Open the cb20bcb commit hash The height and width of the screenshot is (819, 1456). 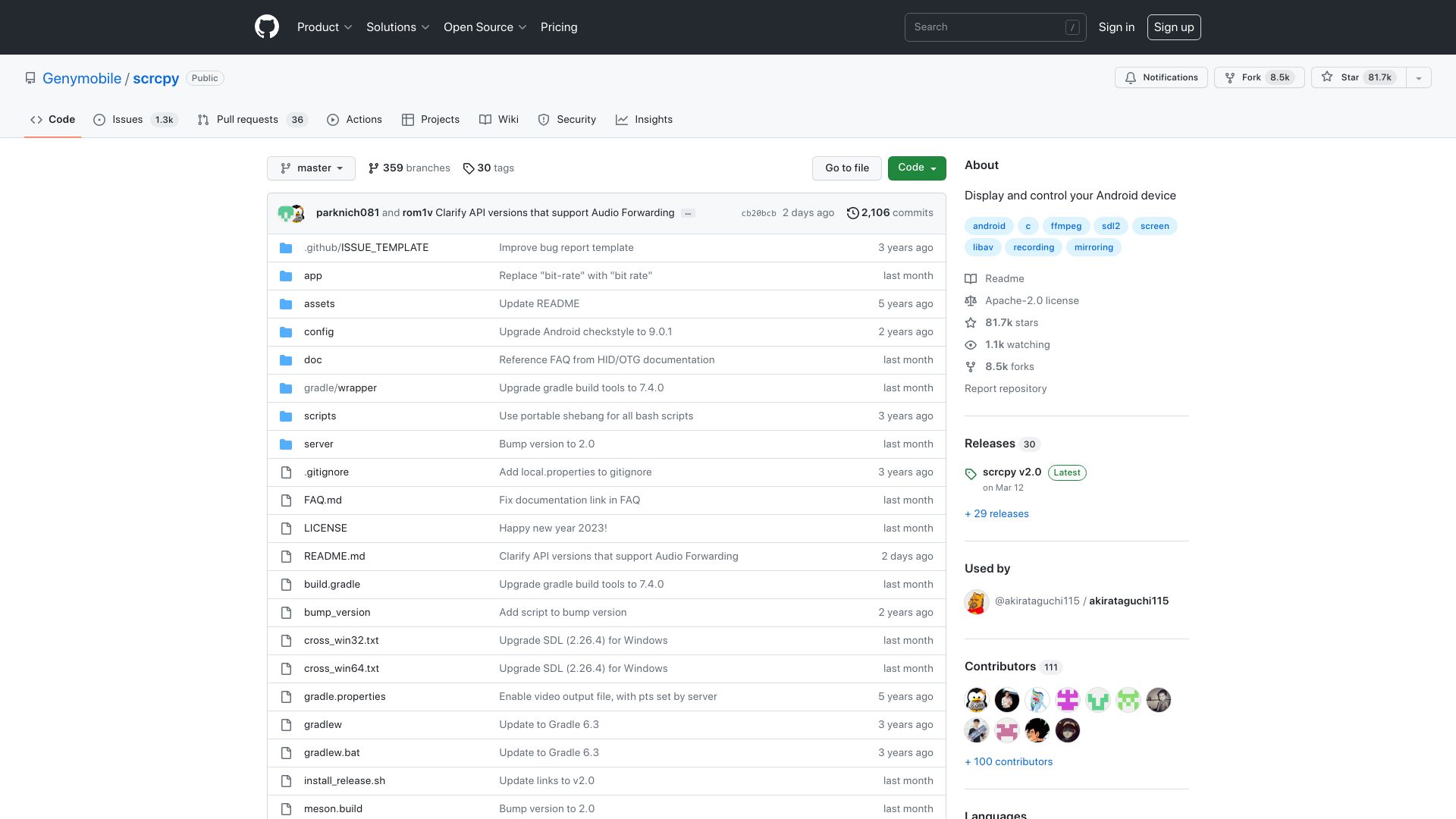758,214
